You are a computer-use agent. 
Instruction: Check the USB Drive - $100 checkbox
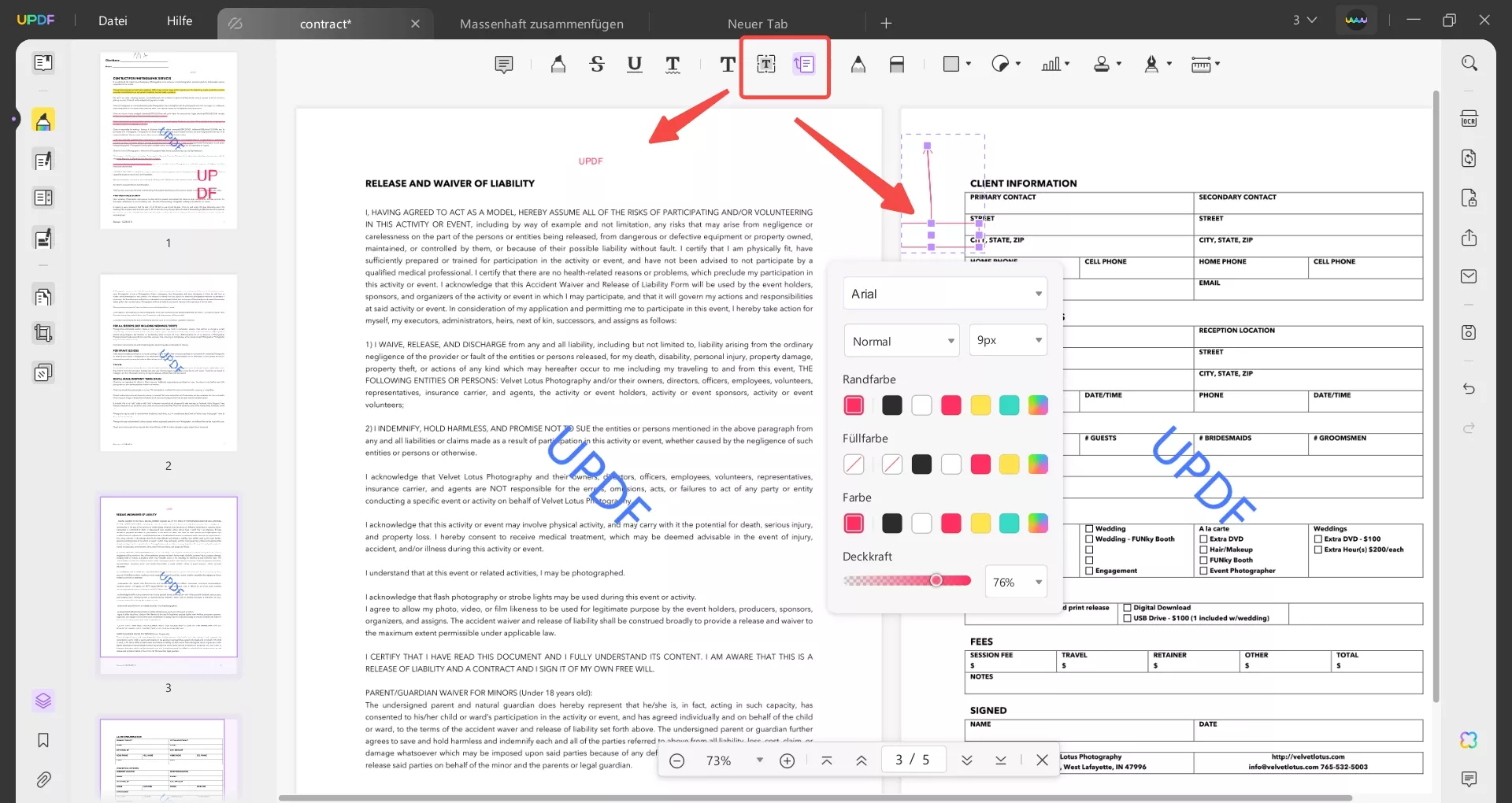pyautogui.click(x=1128, y=618)
